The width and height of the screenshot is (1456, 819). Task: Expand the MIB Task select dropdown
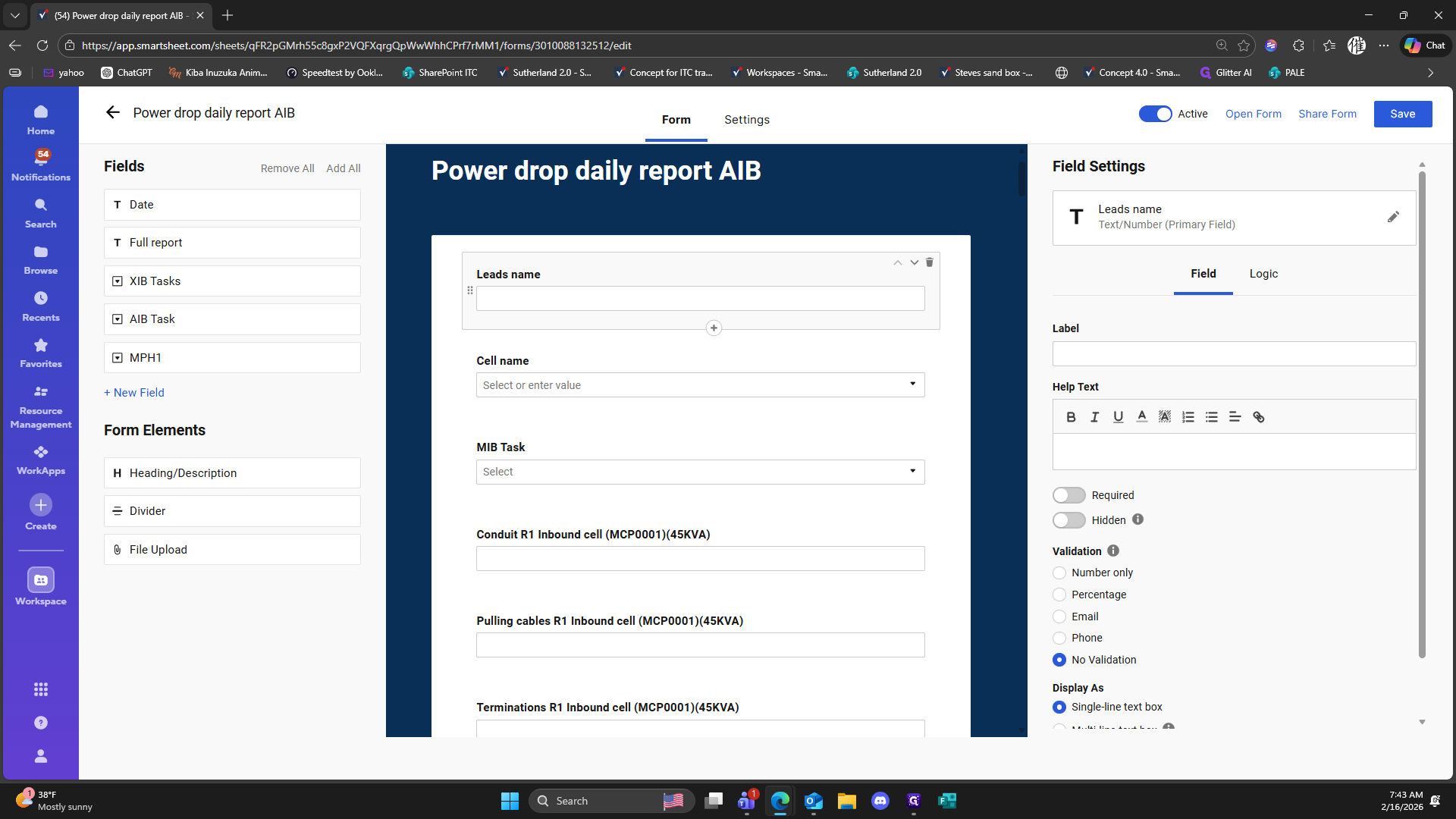912,472
